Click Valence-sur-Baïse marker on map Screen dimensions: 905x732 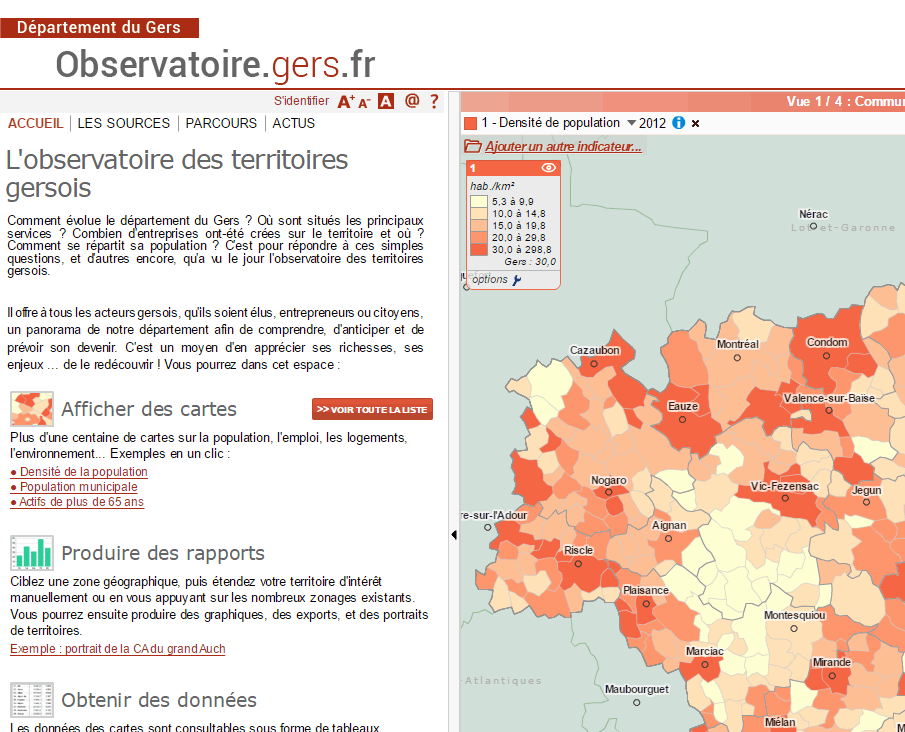coord(829,410)
